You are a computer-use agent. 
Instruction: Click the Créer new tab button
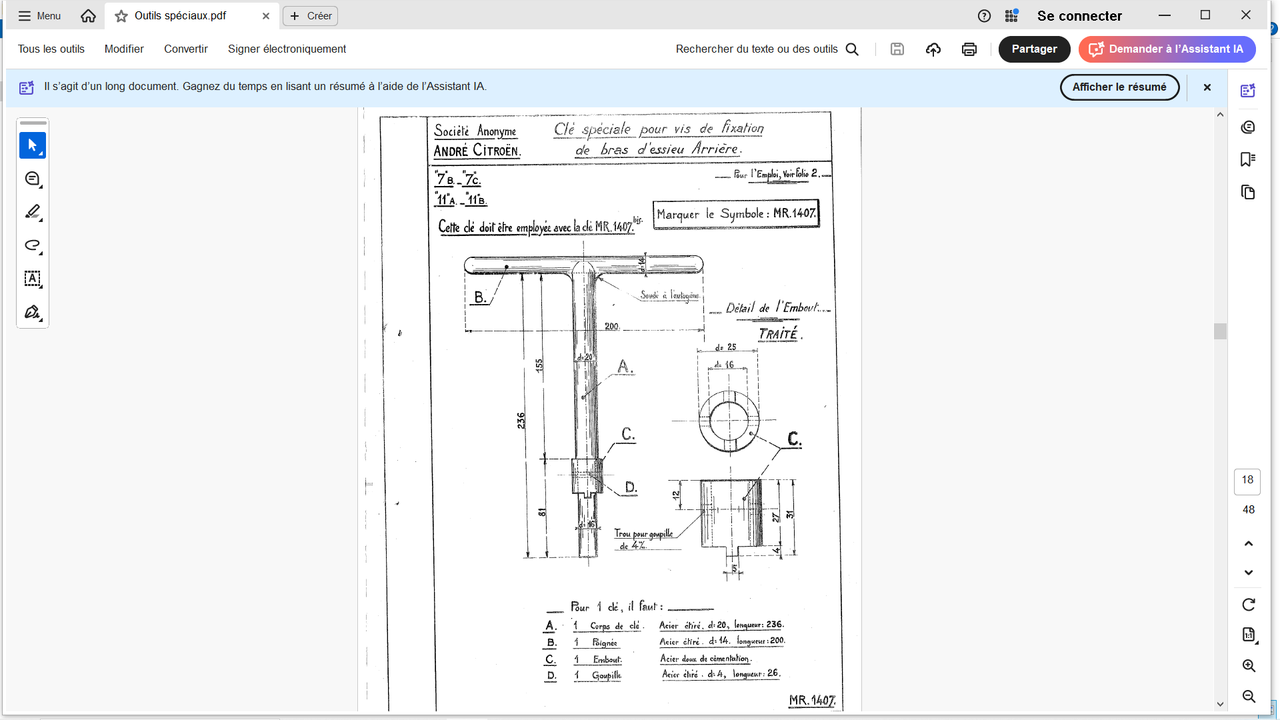coord(311,16)
